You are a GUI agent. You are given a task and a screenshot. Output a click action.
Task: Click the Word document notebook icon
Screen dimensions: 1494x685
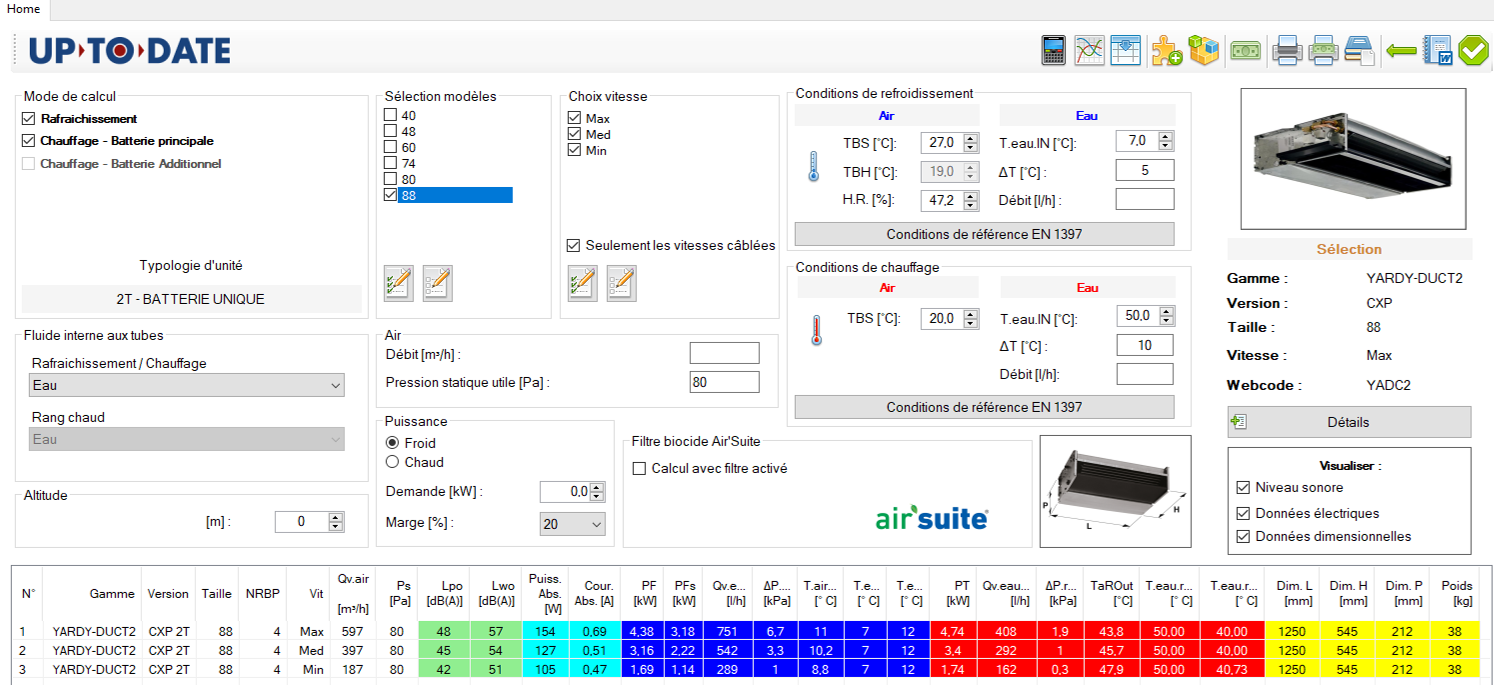(1438, 50)
